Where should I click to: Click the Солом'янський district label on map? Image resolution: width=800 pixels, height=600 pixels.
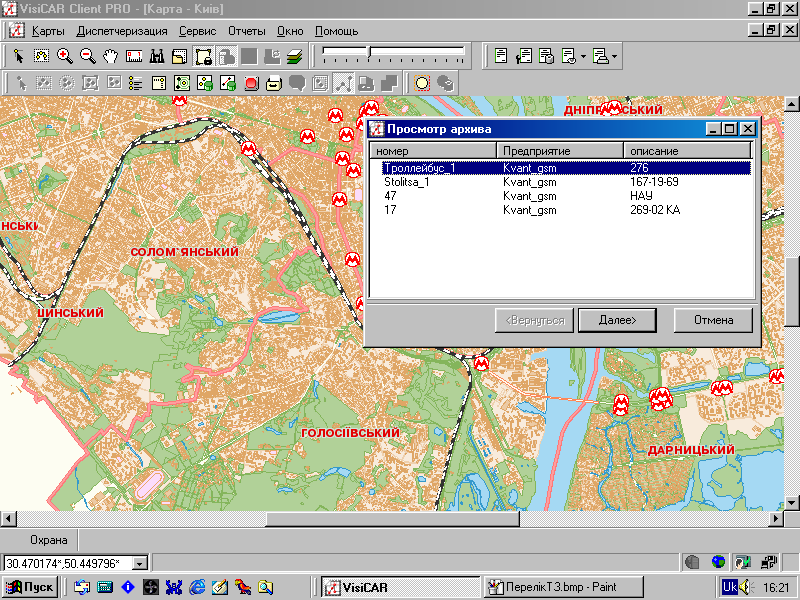(184, 252)
